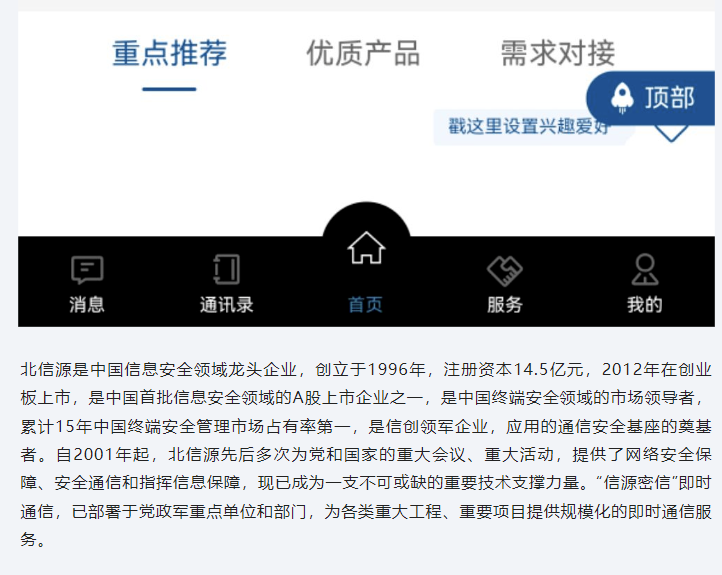Open the 优质产品 tab
Screen dimensions: 722x575
pyautogui.click(x=363, y=53)
